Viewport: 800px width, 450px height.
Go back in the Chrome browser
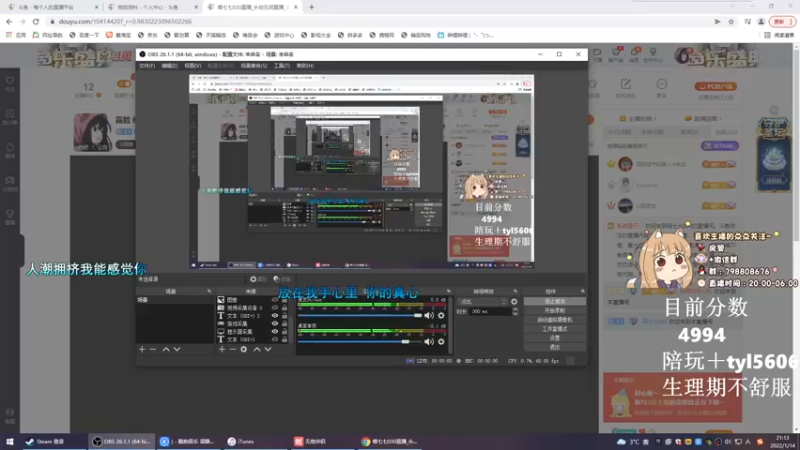9,21
